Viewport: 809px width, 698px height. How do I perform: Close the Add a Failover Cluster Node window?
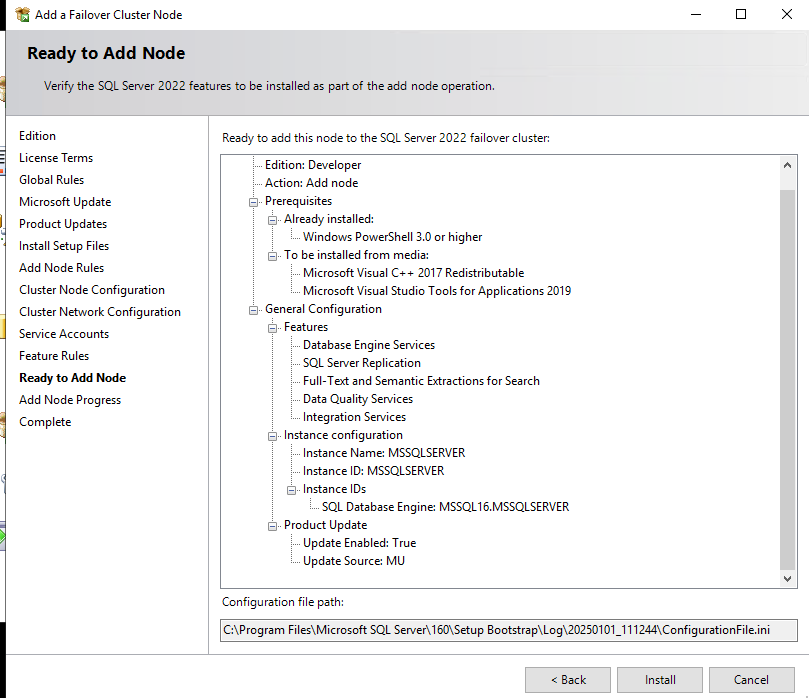tap(786, 14)
